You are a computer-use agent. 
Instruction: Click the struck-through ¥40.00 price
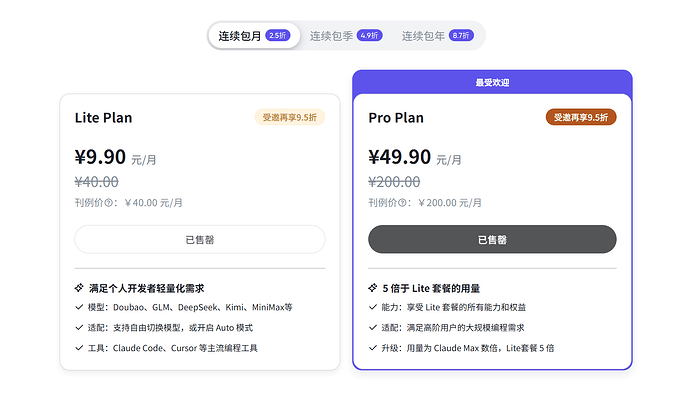pyautogui.click(x=96, y=182)
